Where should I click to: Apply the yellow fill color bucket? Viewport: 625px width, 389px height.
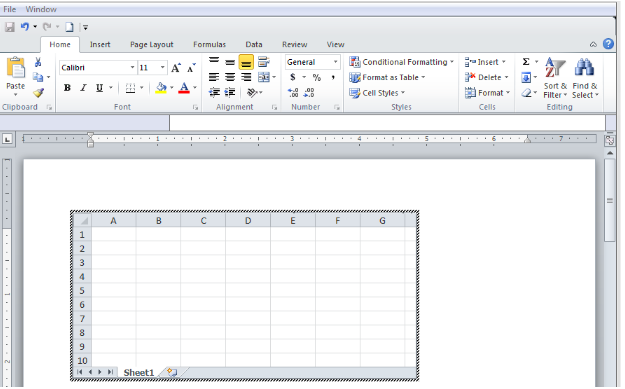coord(161,88)
